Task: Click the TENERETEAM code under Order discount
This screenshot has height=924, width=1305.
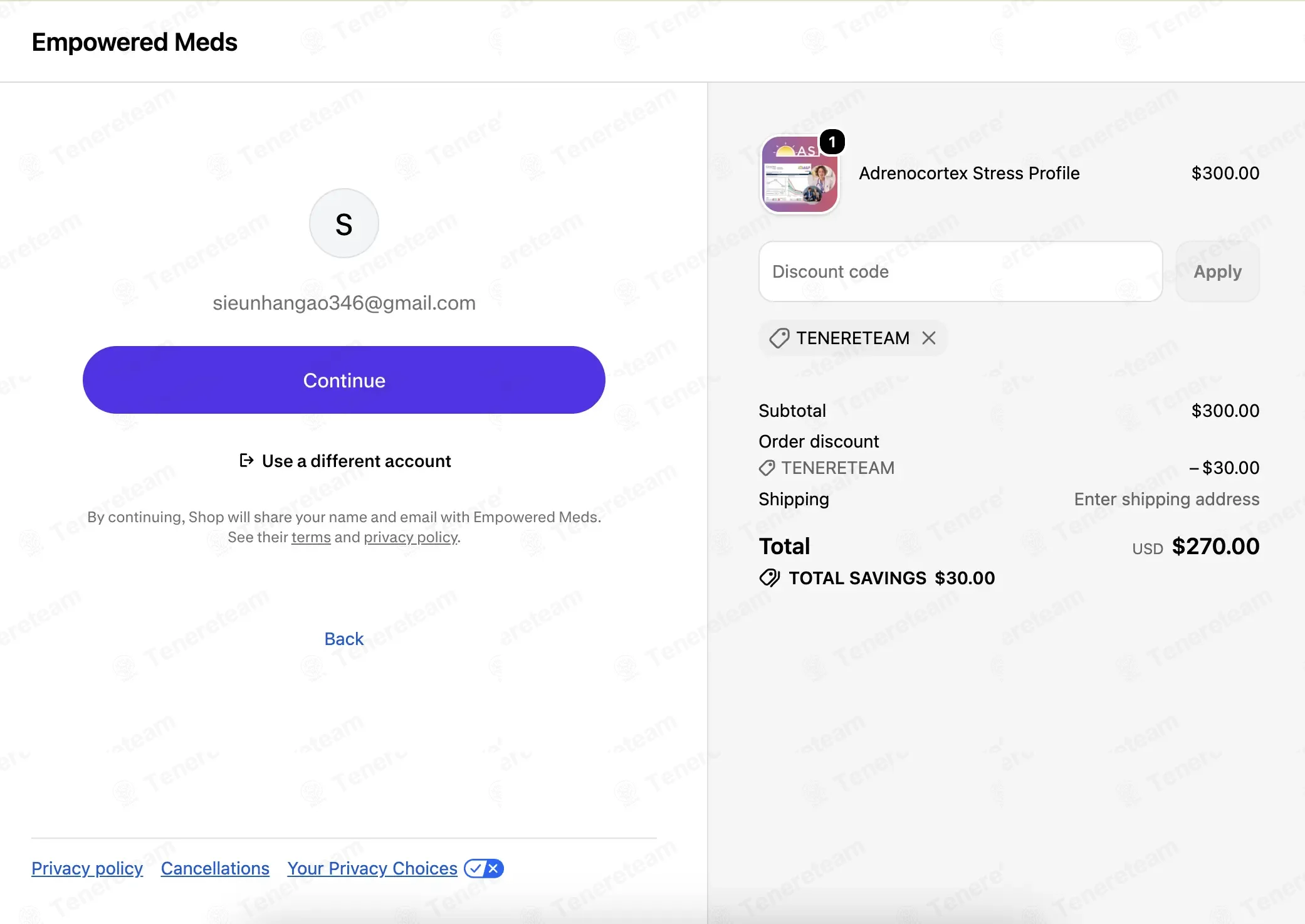Action: [x=838, y=468]
